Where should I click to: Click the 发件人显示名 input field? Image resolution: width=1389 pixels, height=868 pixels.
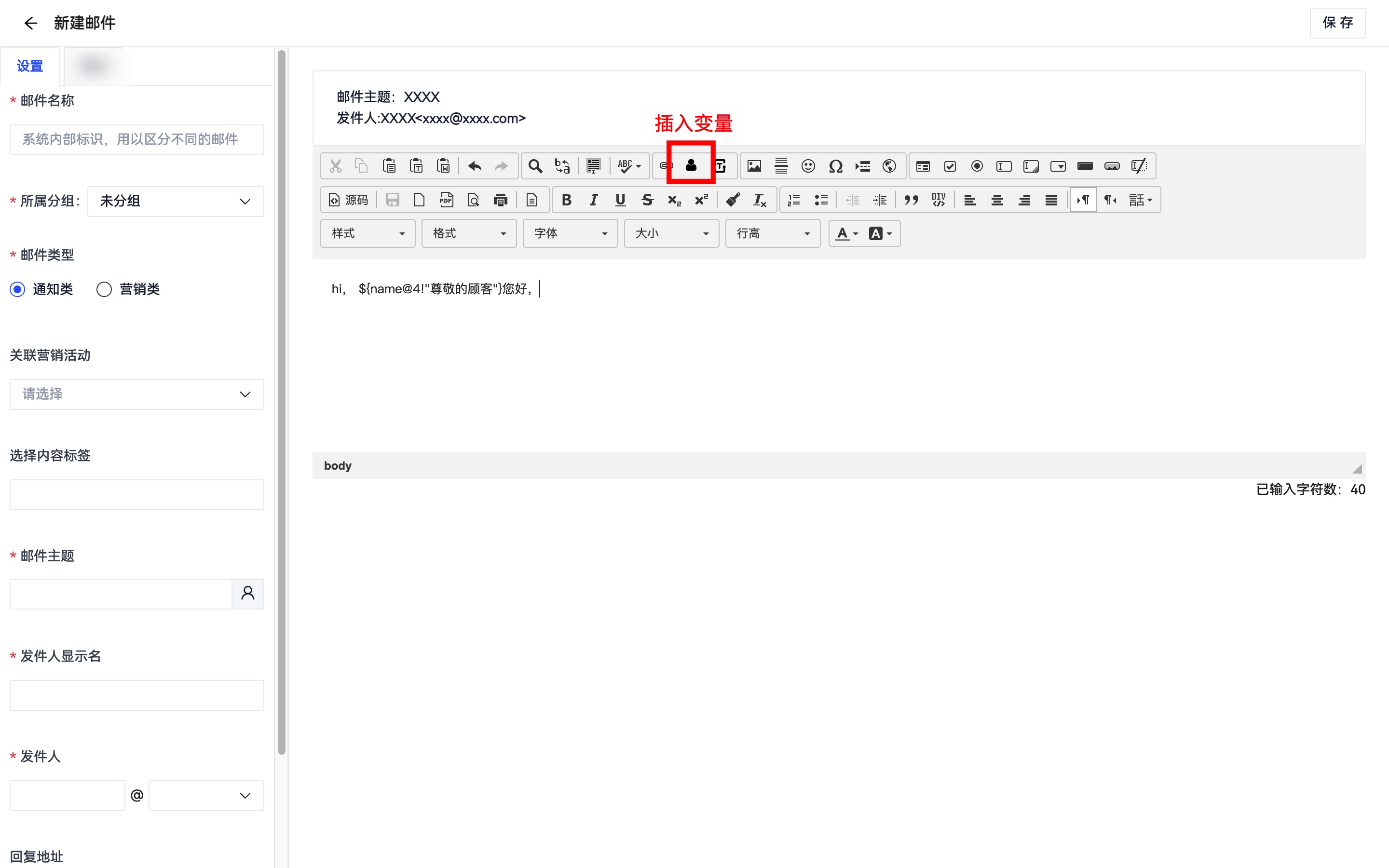point(136,695)
